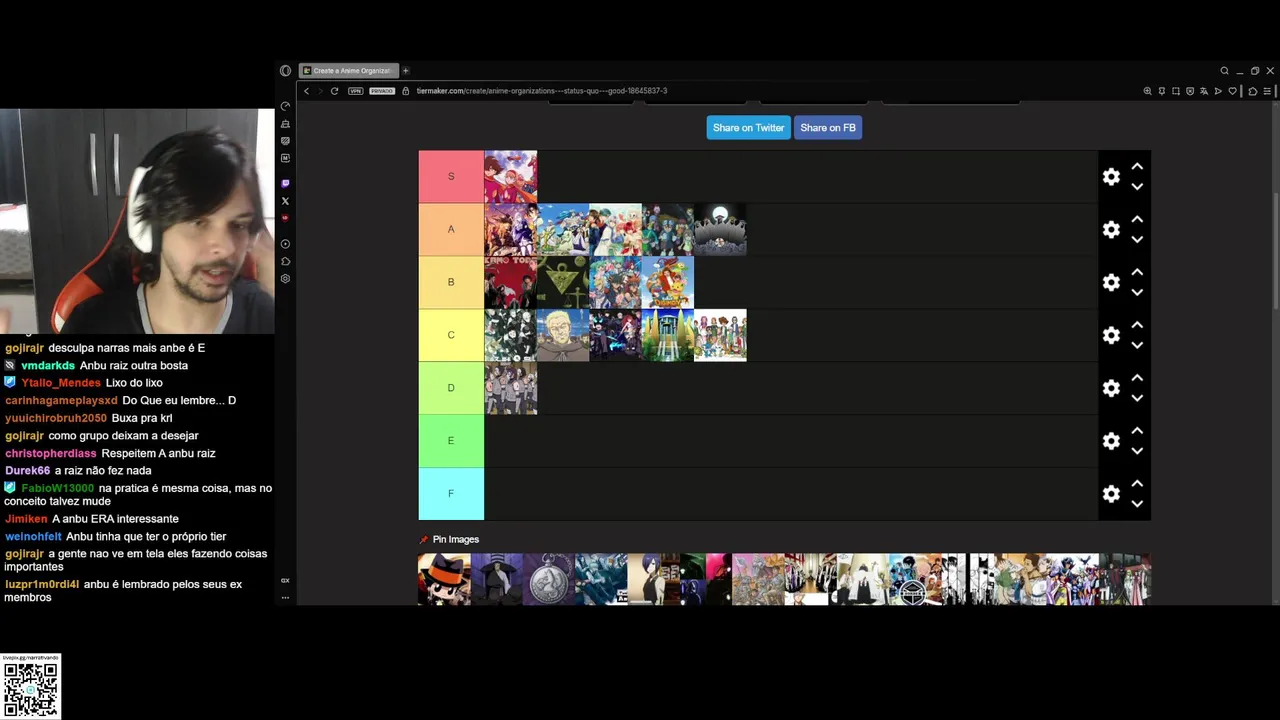
Task: Open a new browser tab
Action: tap(406, 71)
